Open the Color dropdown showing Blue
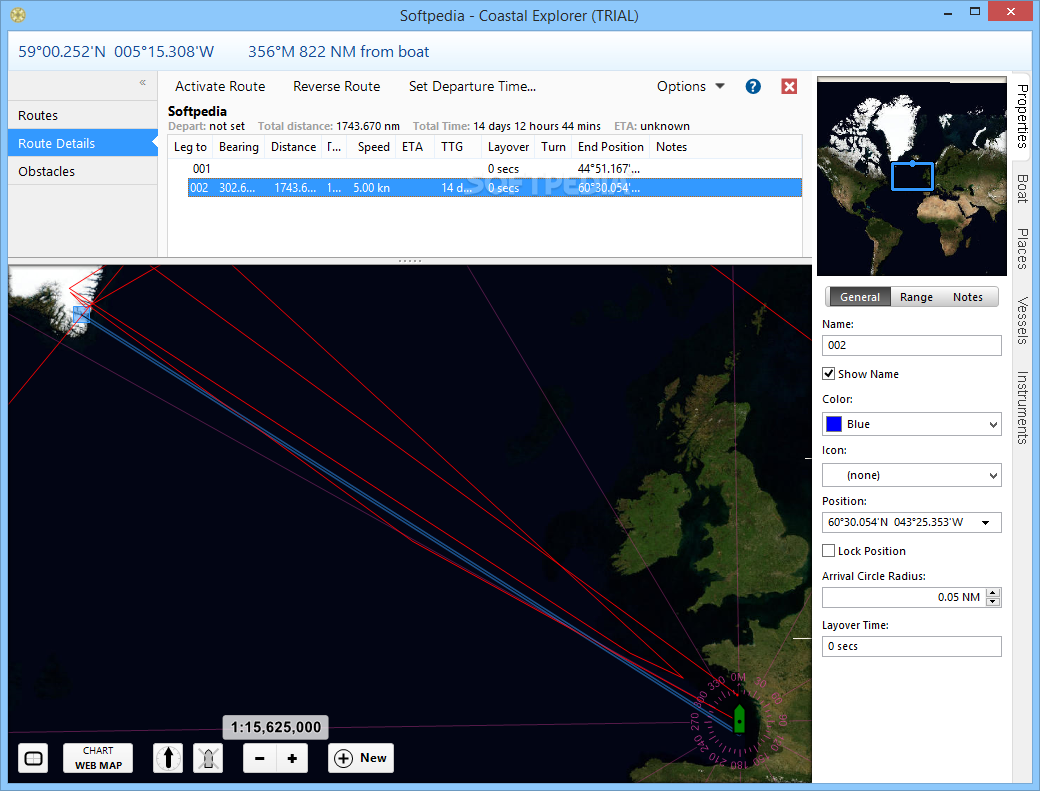 click(911, 424)
